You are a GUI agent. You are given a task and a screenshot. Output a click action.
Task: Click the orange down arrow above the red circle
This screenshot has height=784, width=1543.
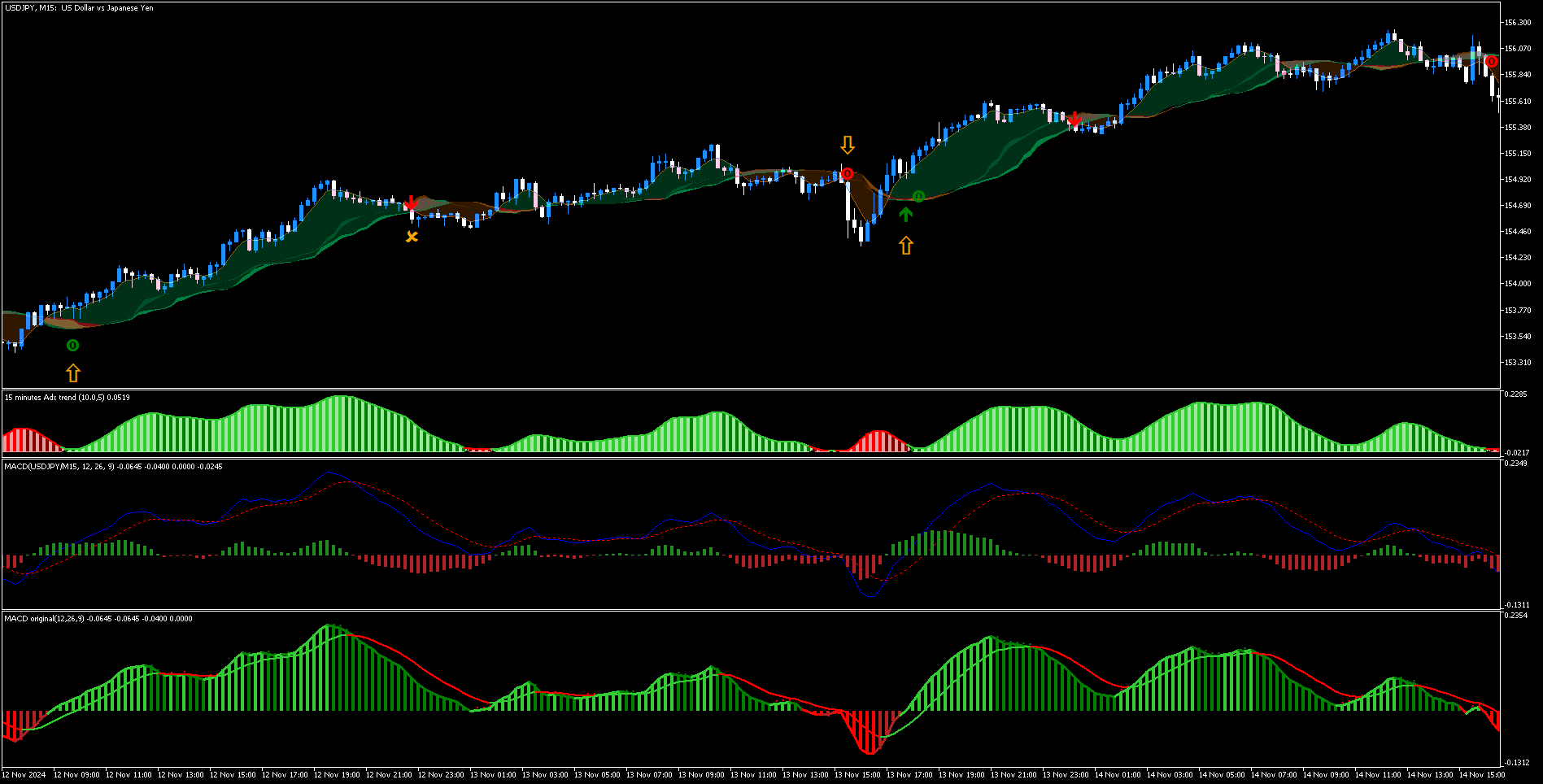(x=848, y=146)
